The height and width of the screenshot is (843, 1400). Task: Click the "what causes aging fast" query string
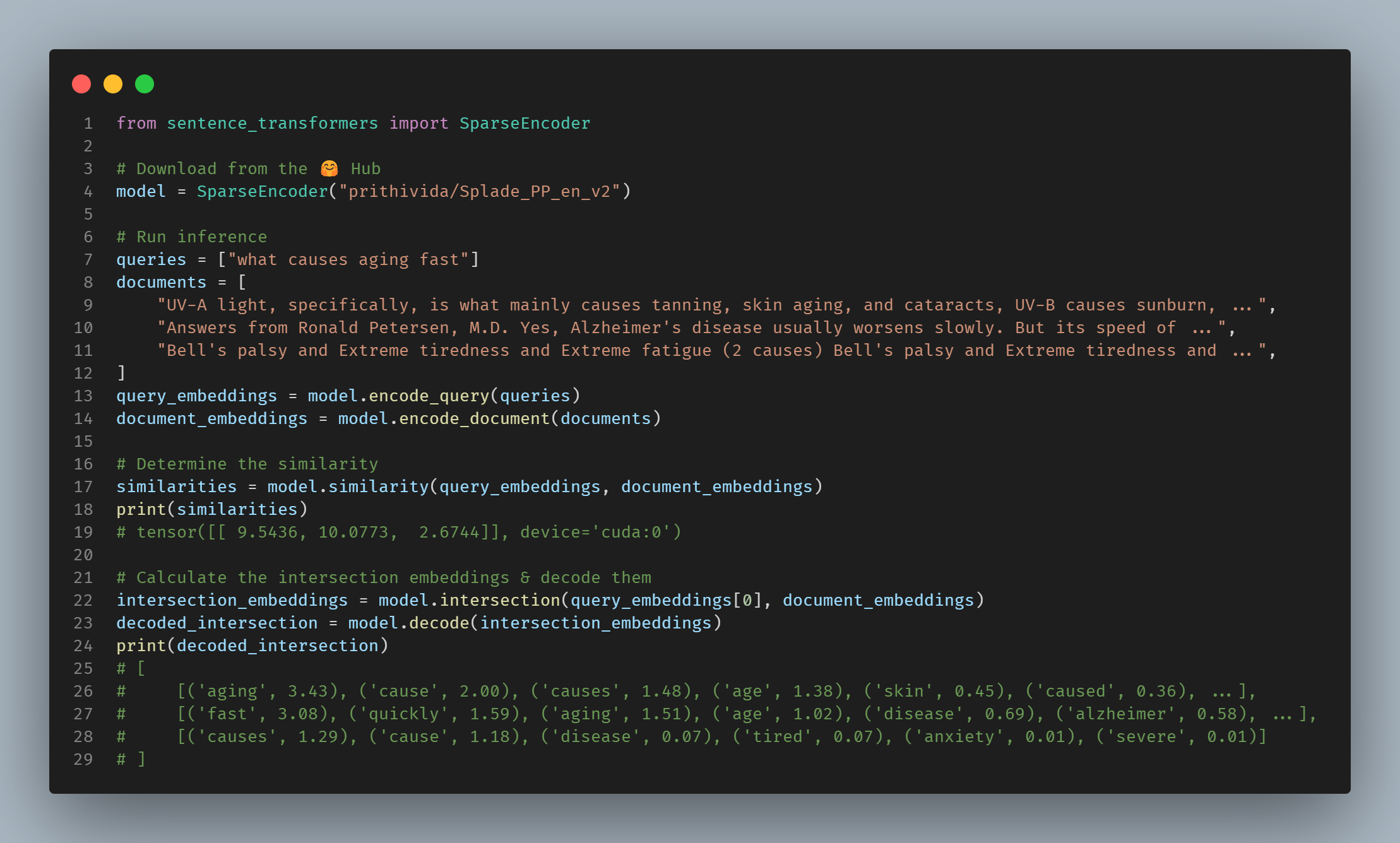click(x=348, y=259)
